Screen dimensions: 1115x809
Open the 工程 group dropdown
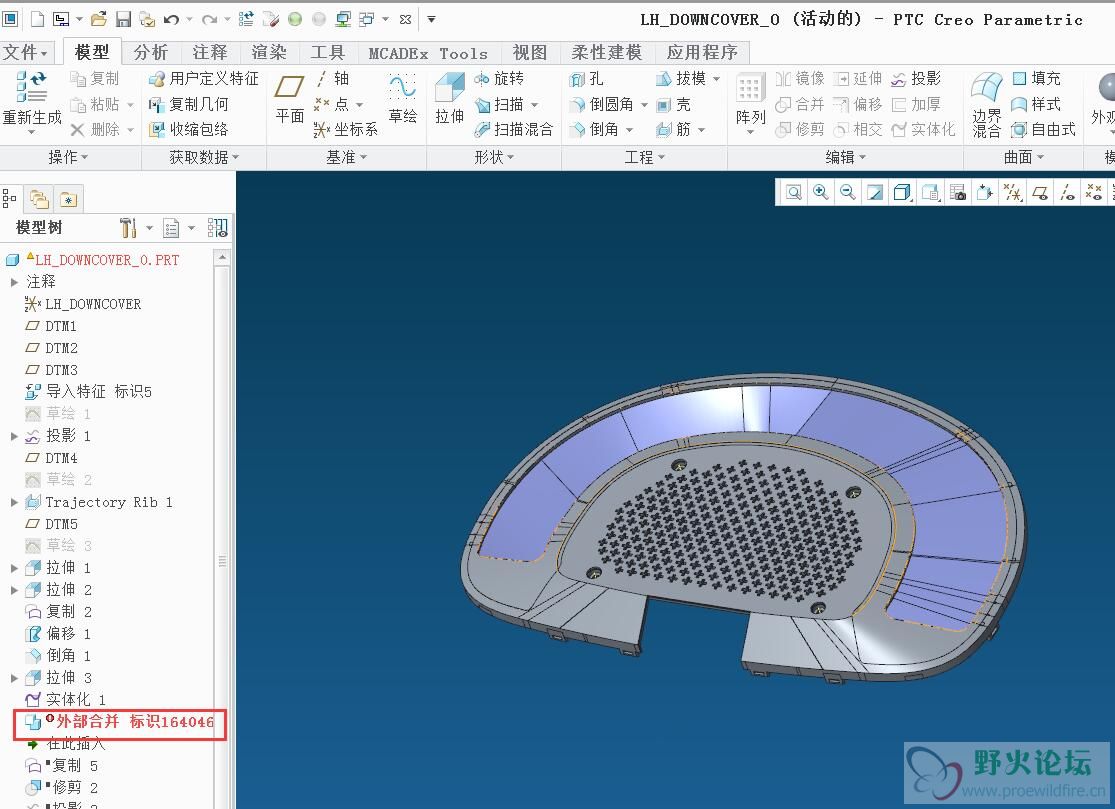(x=644, y=157)
